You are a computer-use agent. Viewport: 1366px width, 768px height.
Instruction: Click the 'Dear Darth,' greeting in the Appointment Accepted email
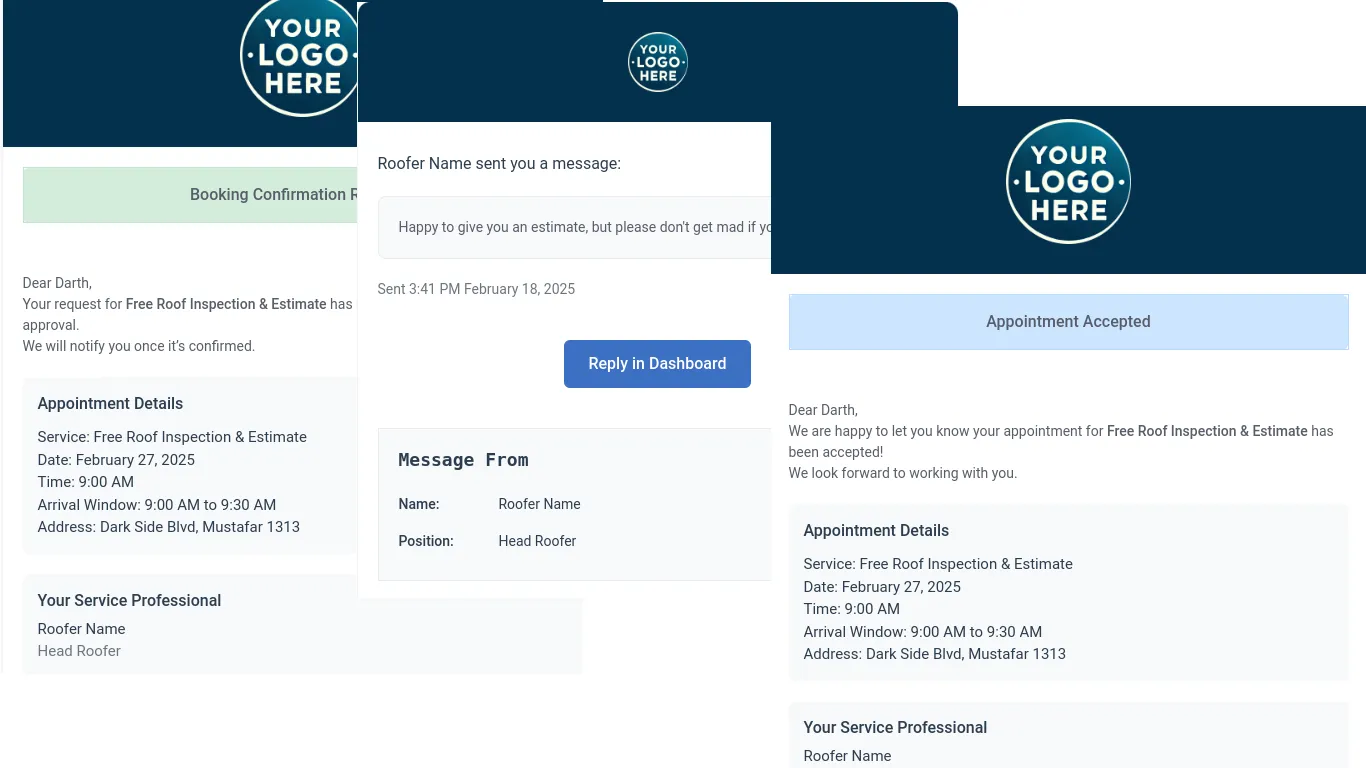tap(822, 410)
